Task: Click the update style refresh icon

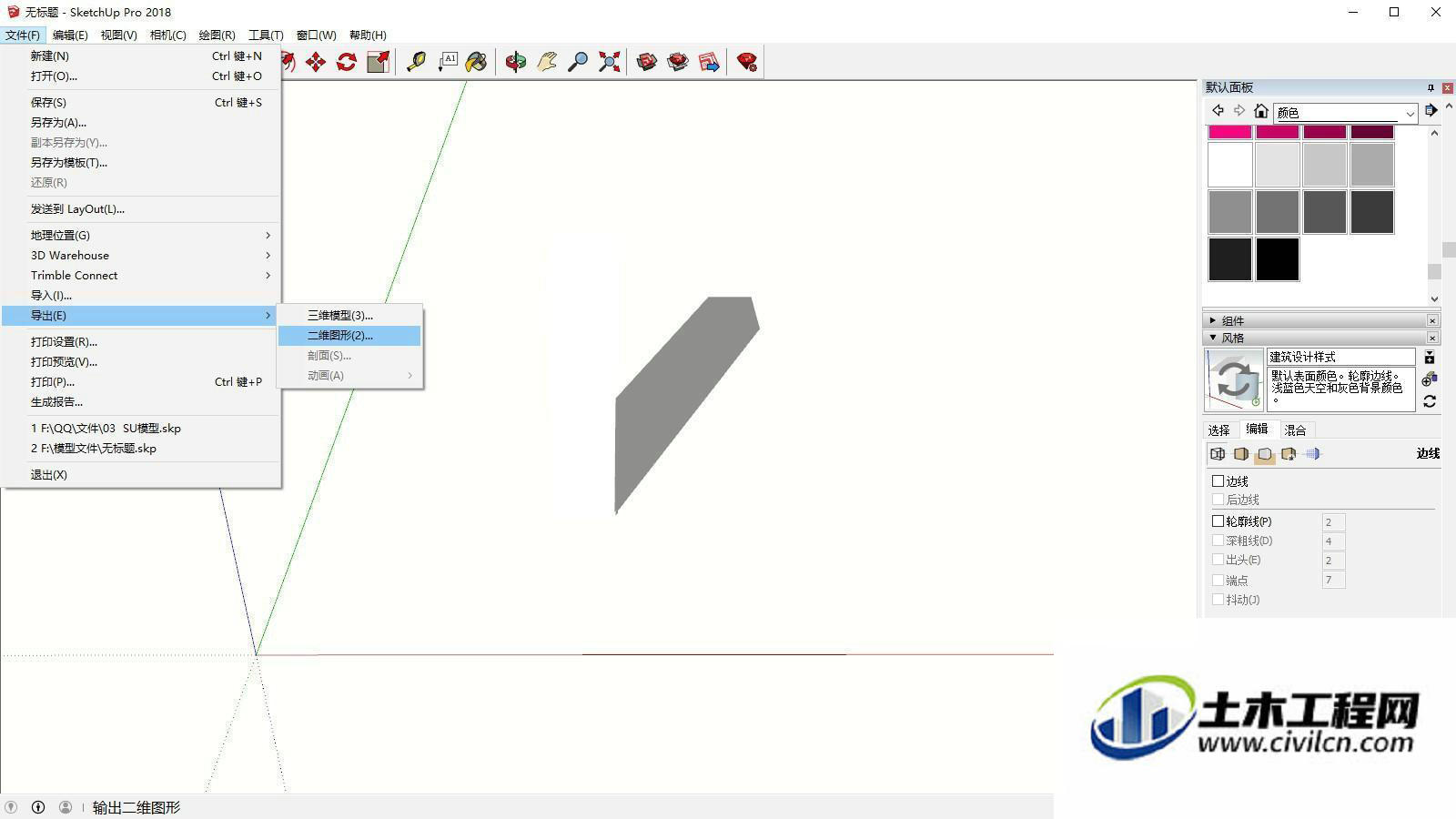Action: (x=1430, y=401)
